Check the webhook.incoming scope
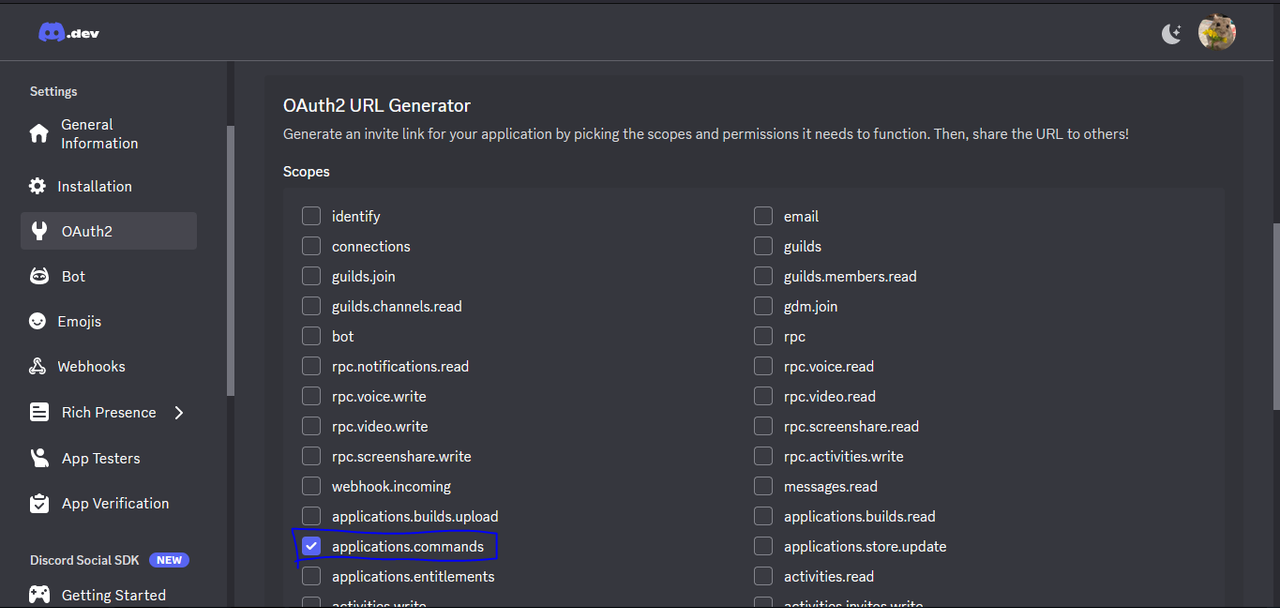Image resolution: width=1280 pixels, height=608 pixels. click(x=311, y=486)
